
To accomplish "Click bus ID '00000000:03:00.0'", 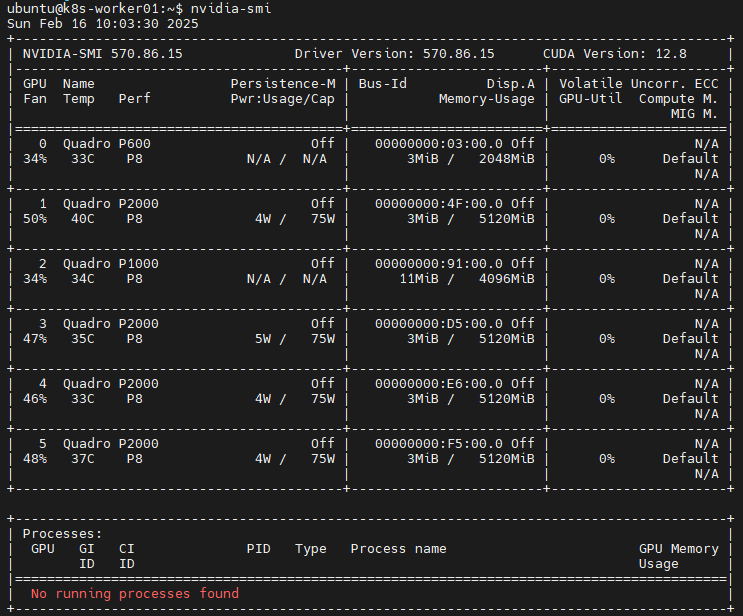I will click(x=439, y=144).
